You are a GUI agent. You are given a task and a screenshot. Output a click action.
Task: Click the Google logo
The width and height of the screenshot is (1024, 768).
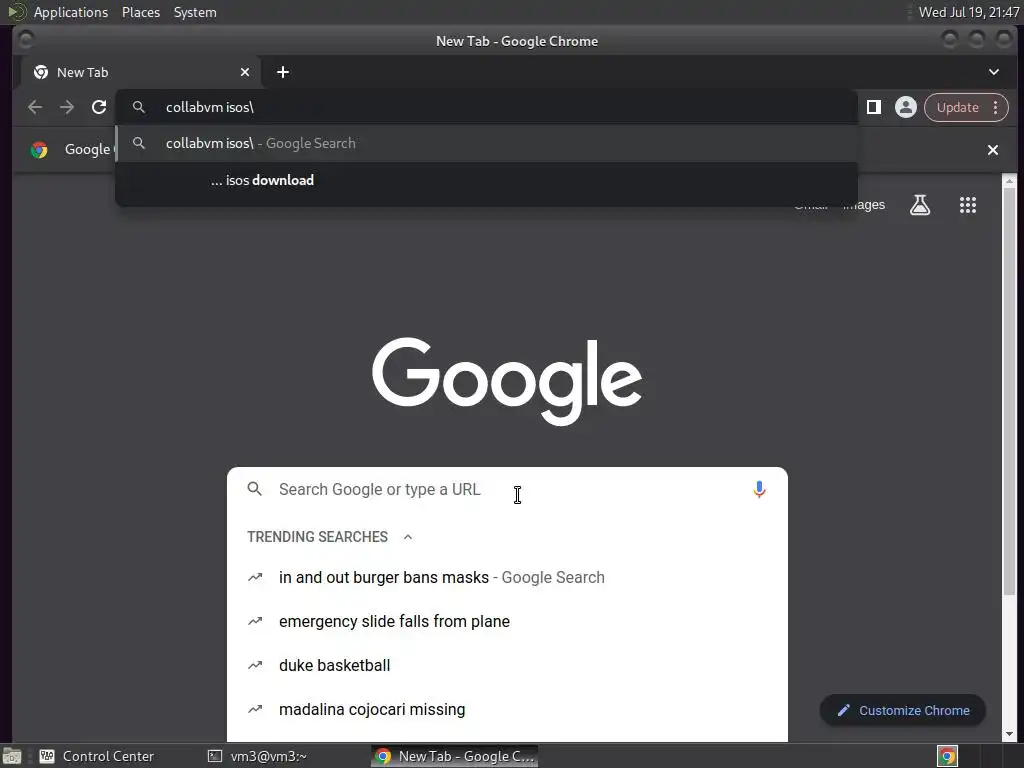[x=507, y=381]
